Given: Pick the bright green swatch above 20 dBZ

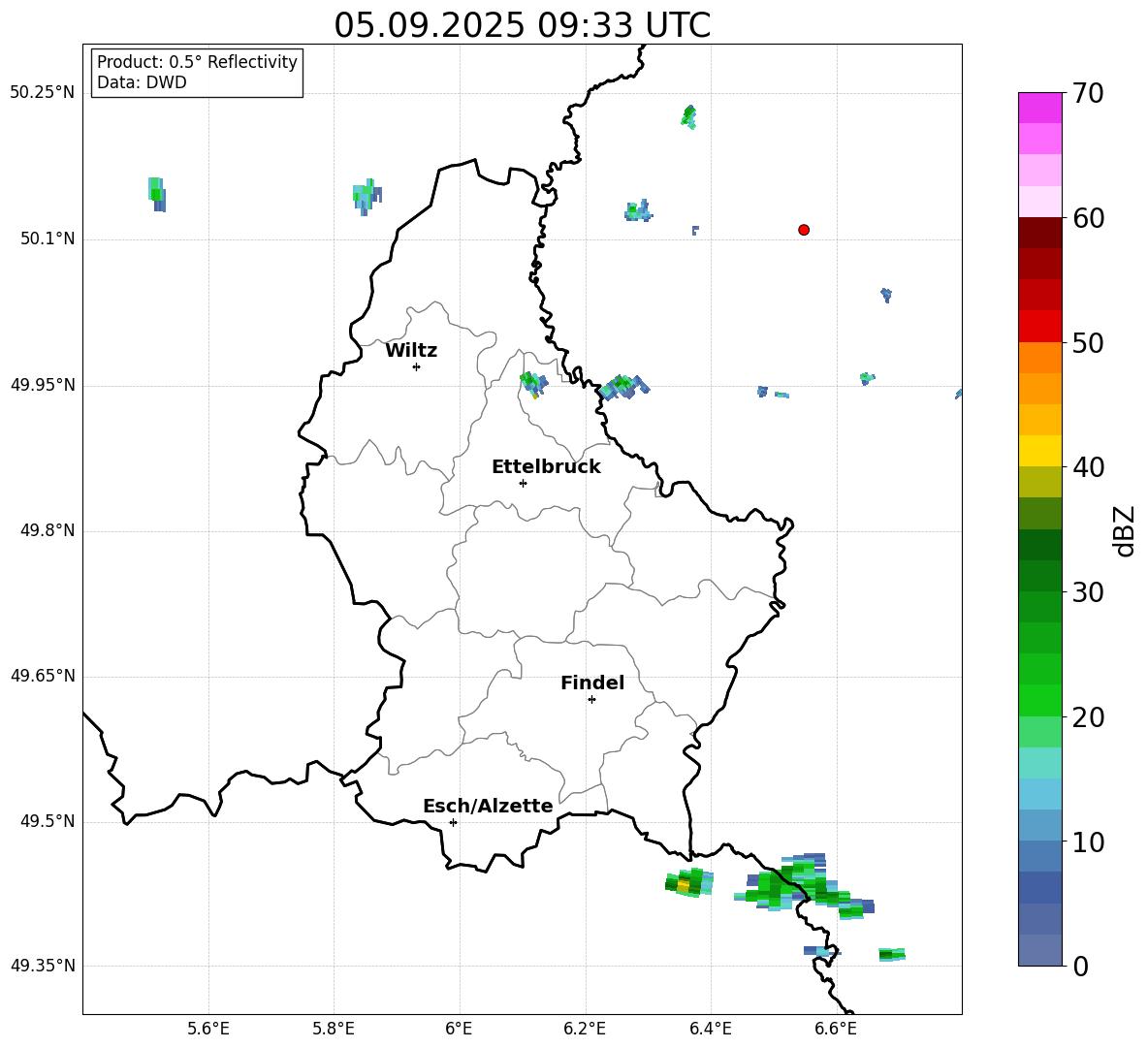Looking at the screenshot, I should [1039, 700].
